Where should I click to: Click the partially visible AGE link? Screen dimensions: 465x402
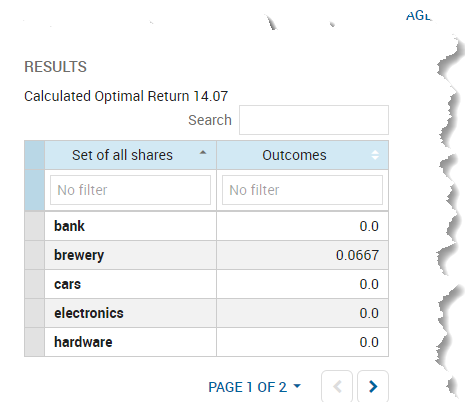[x=418, y=15]
